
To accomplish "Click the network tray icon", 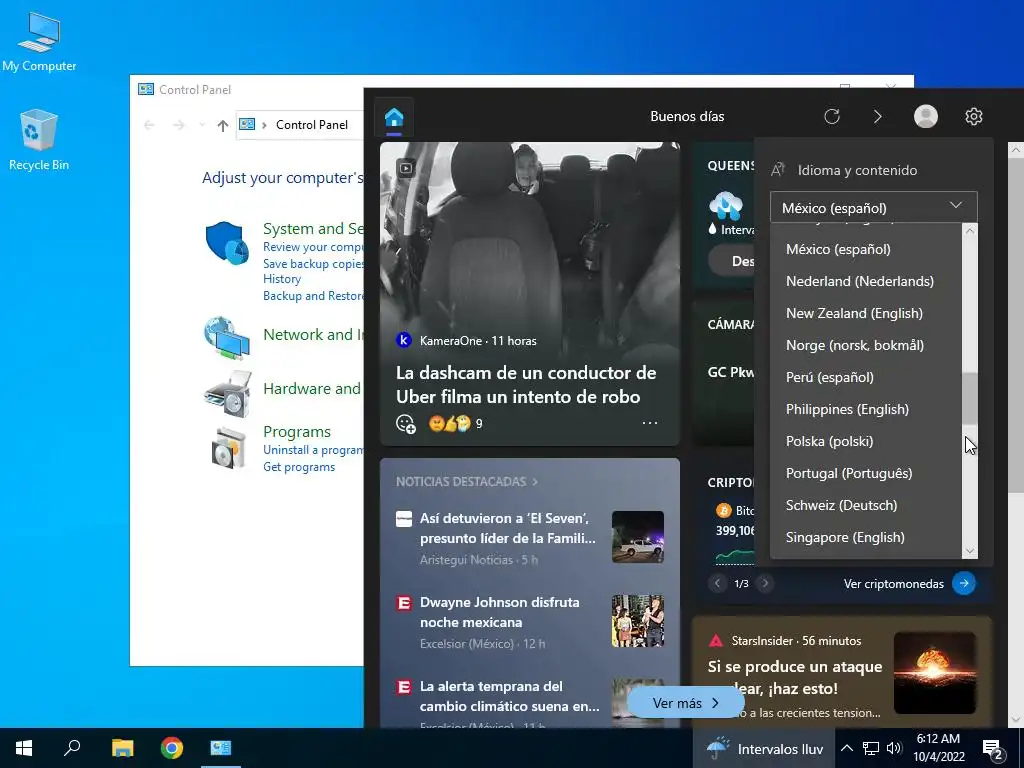I will click(871, 748).
